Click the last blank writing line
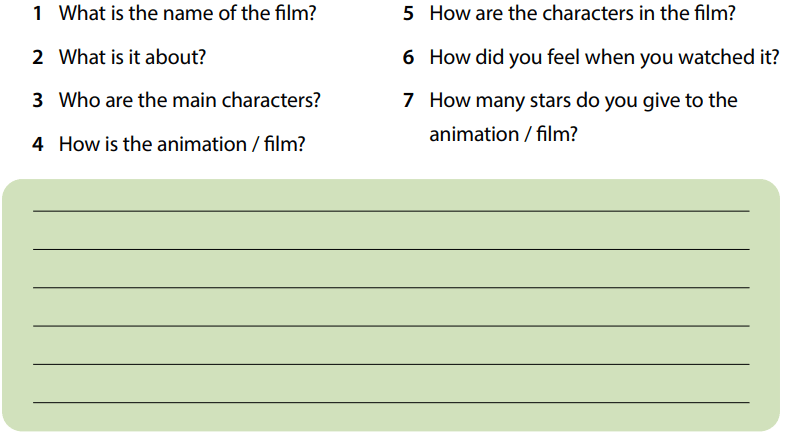The image size is (785, 432). tap(391, 402)
